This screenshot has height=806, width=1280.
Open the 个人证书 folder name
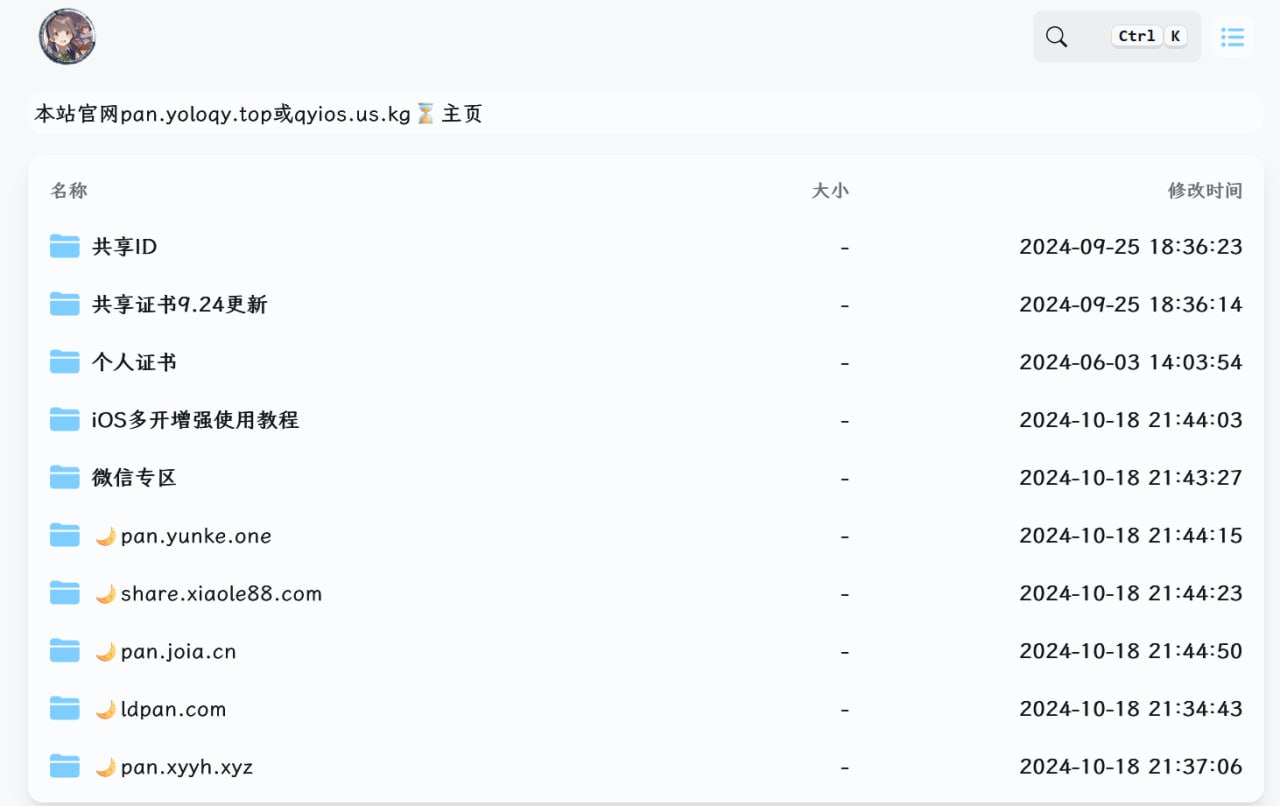tap(134, 362)
